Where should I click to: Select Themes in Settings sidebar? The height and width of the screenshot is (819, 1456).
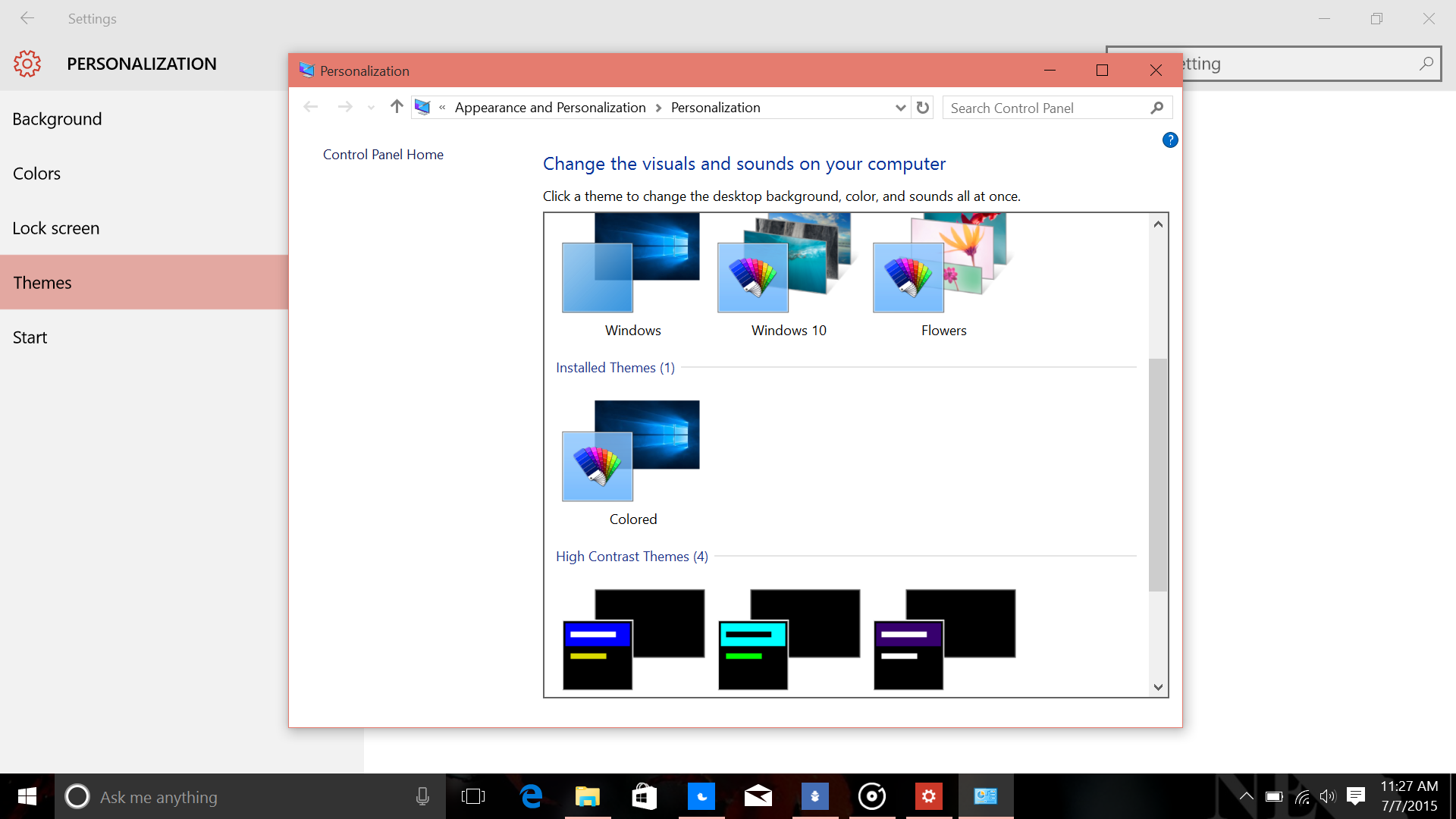[144, 282]
